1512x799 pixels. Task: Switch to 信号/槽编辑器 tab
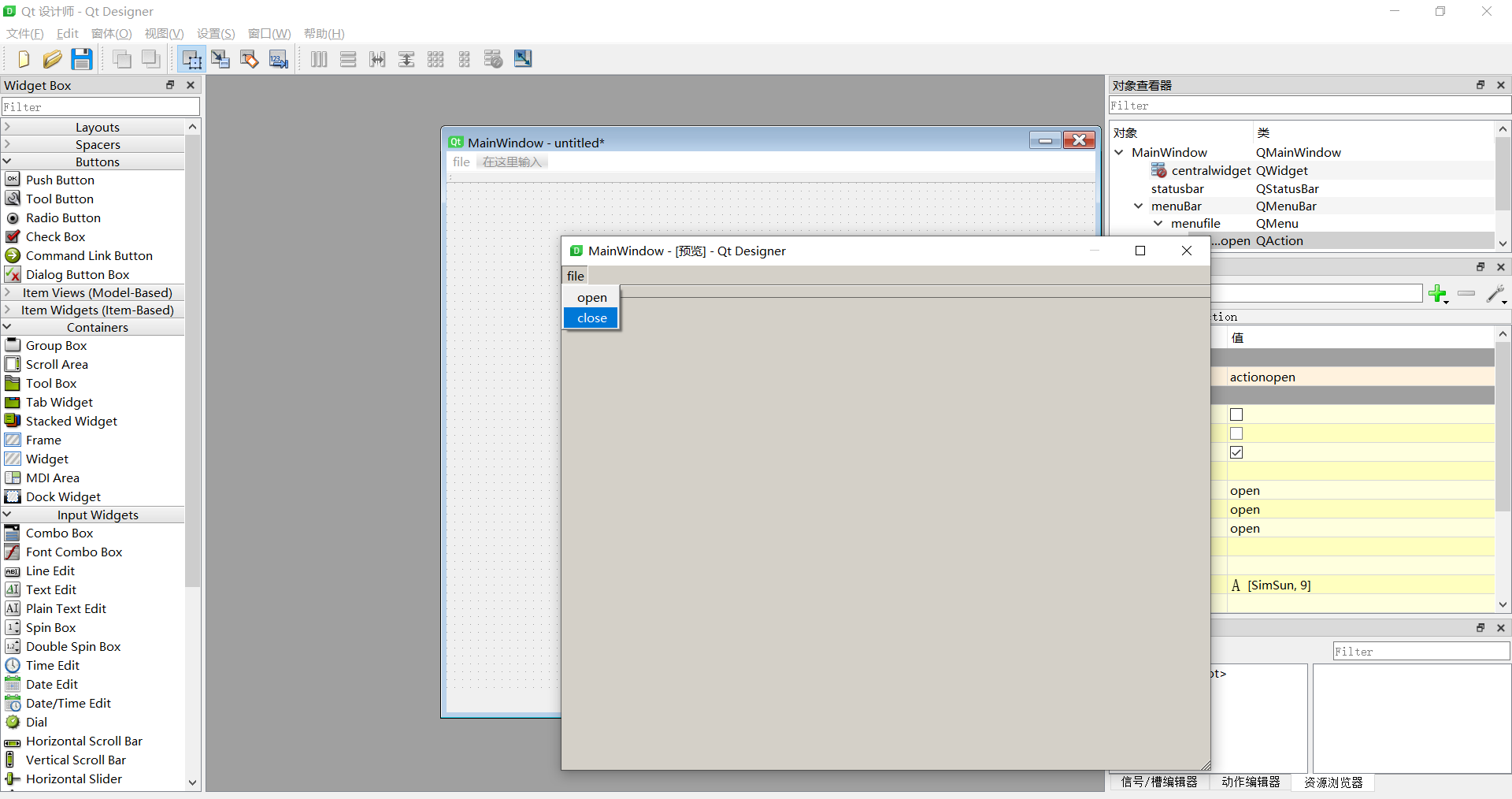(x=1159, y=782)
